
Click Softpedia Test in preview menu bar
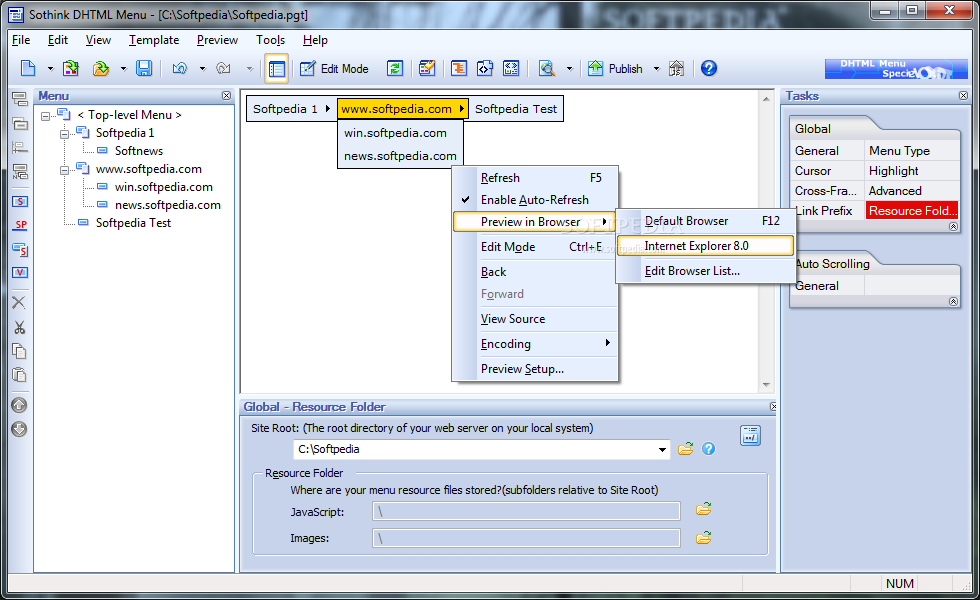[516, 109]
